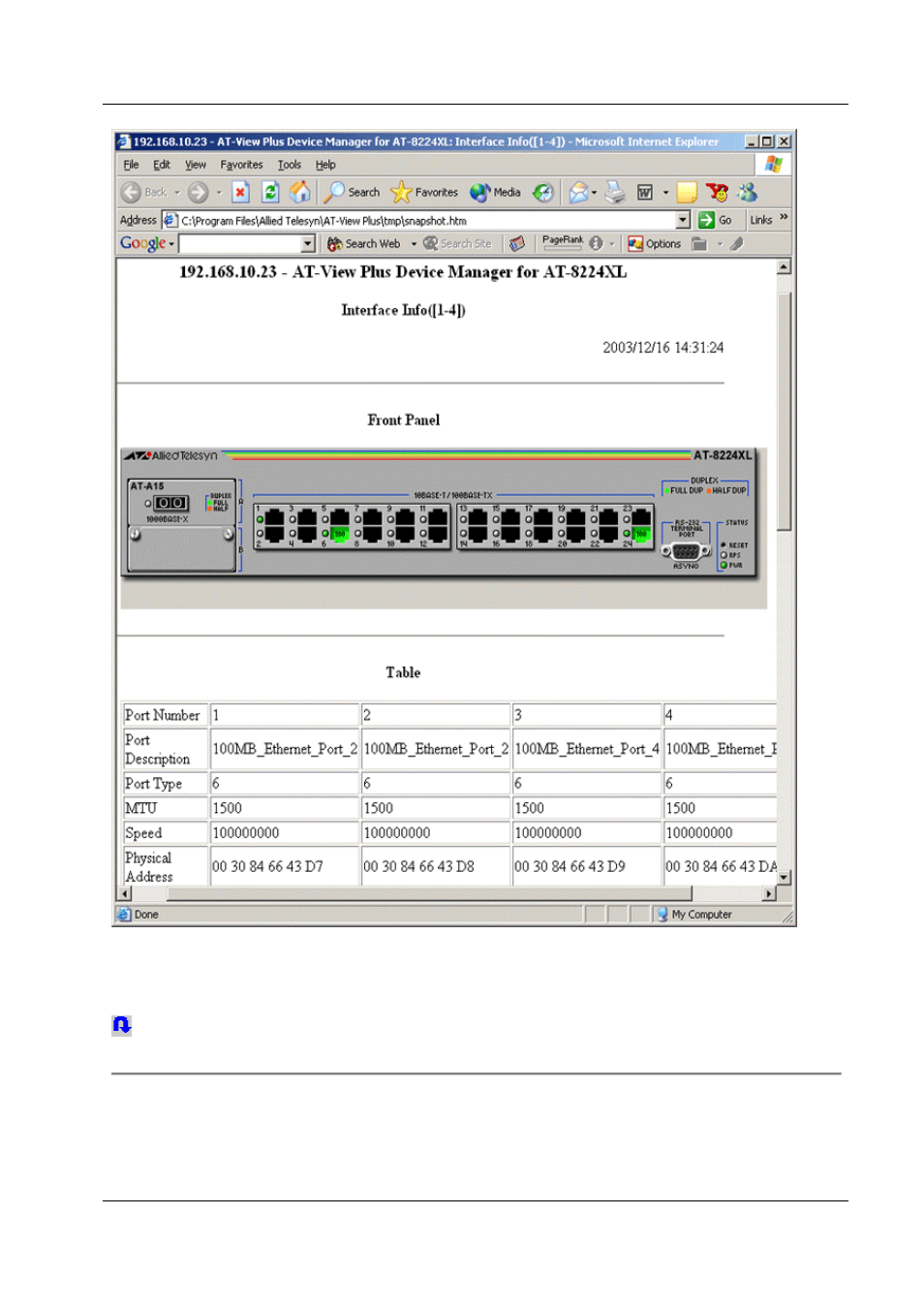This screenshot has height=1308, width=924.
Task: Expand the Google search box dropdown
Action: click(308, 244)
